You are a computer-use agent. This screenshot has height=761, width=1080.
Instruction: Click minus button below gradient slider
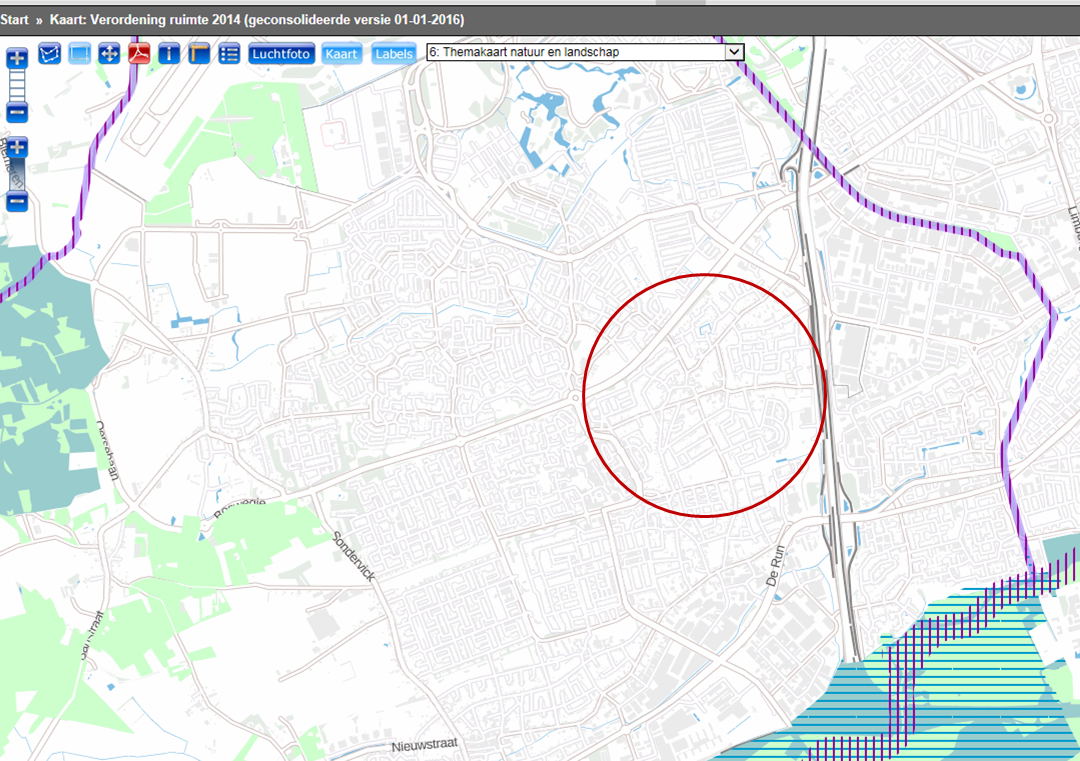pos(17,201)
